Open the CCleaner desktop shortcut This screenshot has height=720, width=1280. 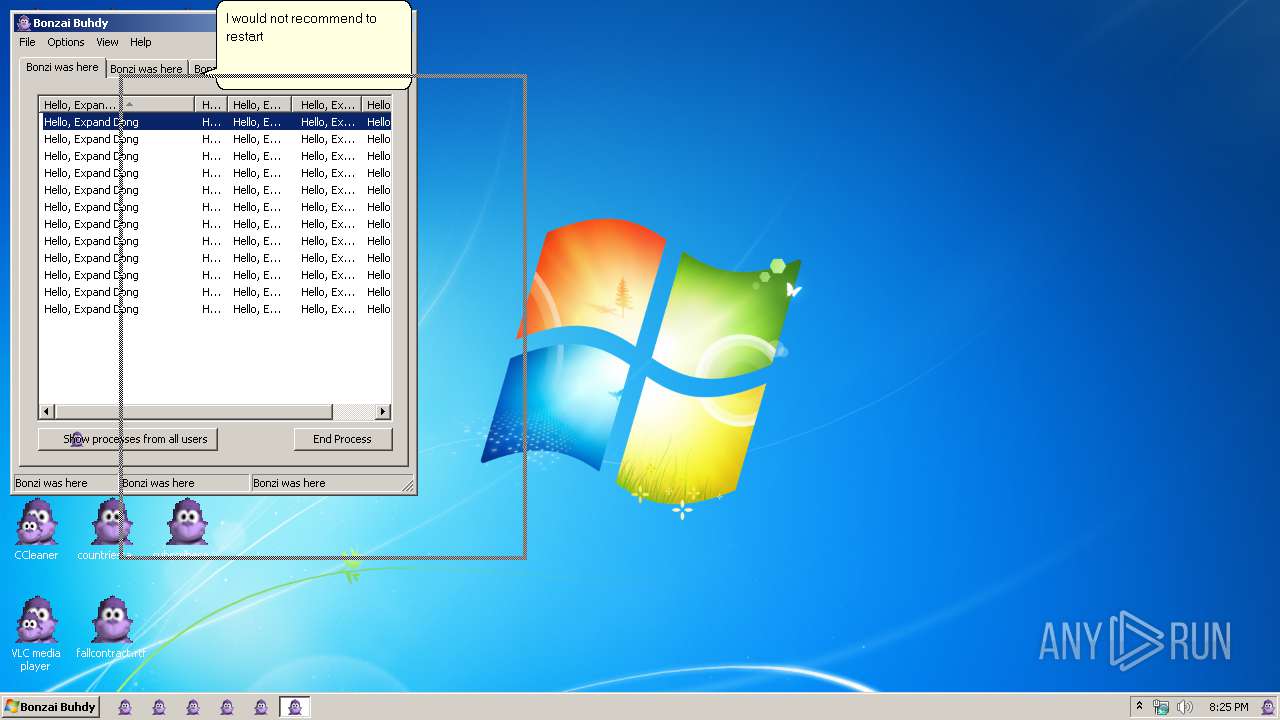tap(37, 530)
